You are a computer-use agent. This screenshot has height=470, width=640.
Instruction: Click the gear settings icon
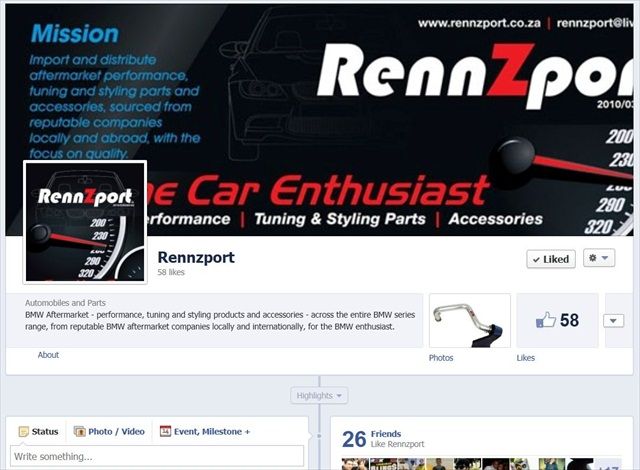(593, 258)
